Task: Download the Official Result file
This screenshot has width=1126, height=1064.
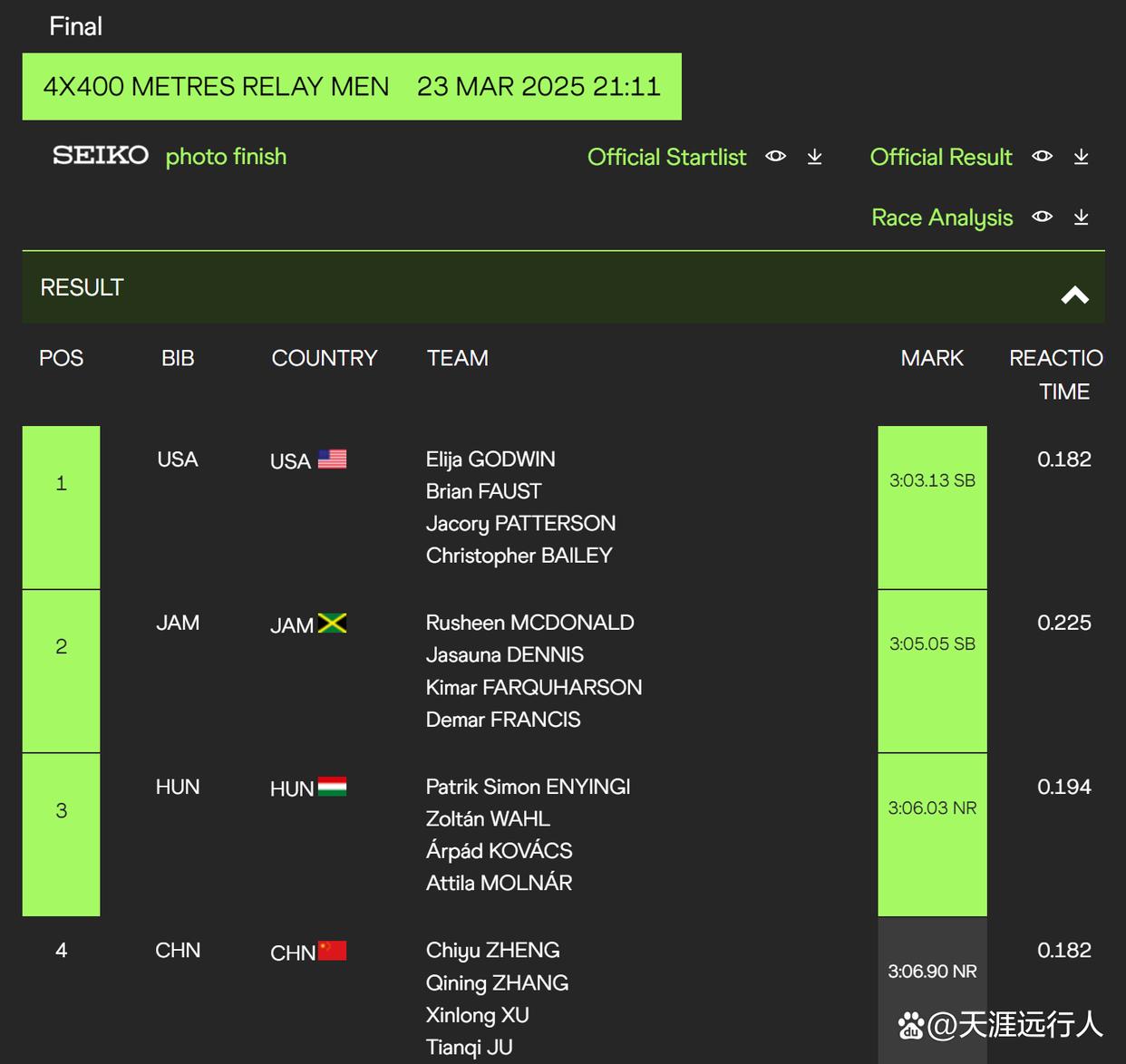Action: pos(1081,157)
